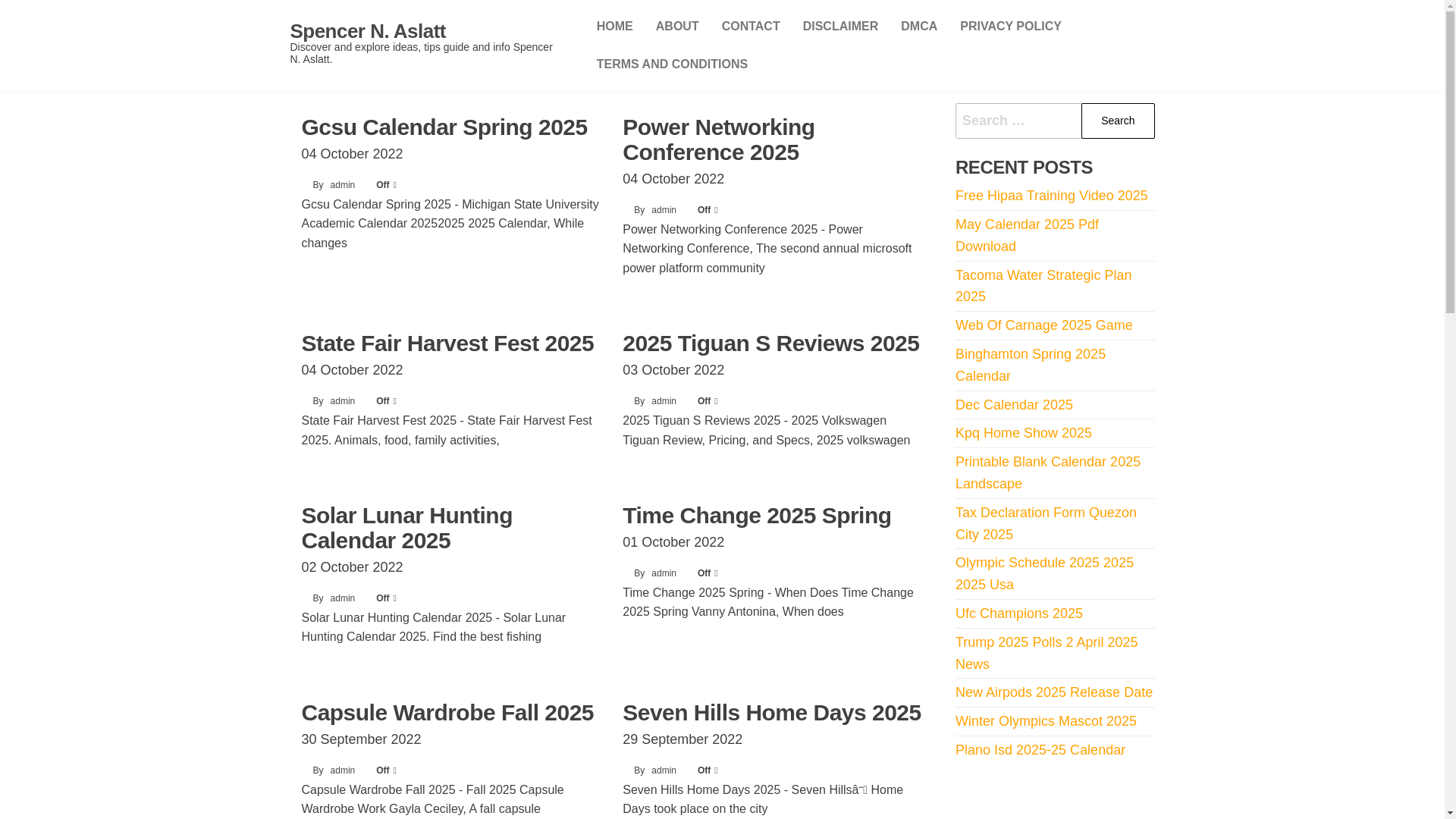Open May Calendar 2025 Pdf Download

click(x=1027, y=235)
